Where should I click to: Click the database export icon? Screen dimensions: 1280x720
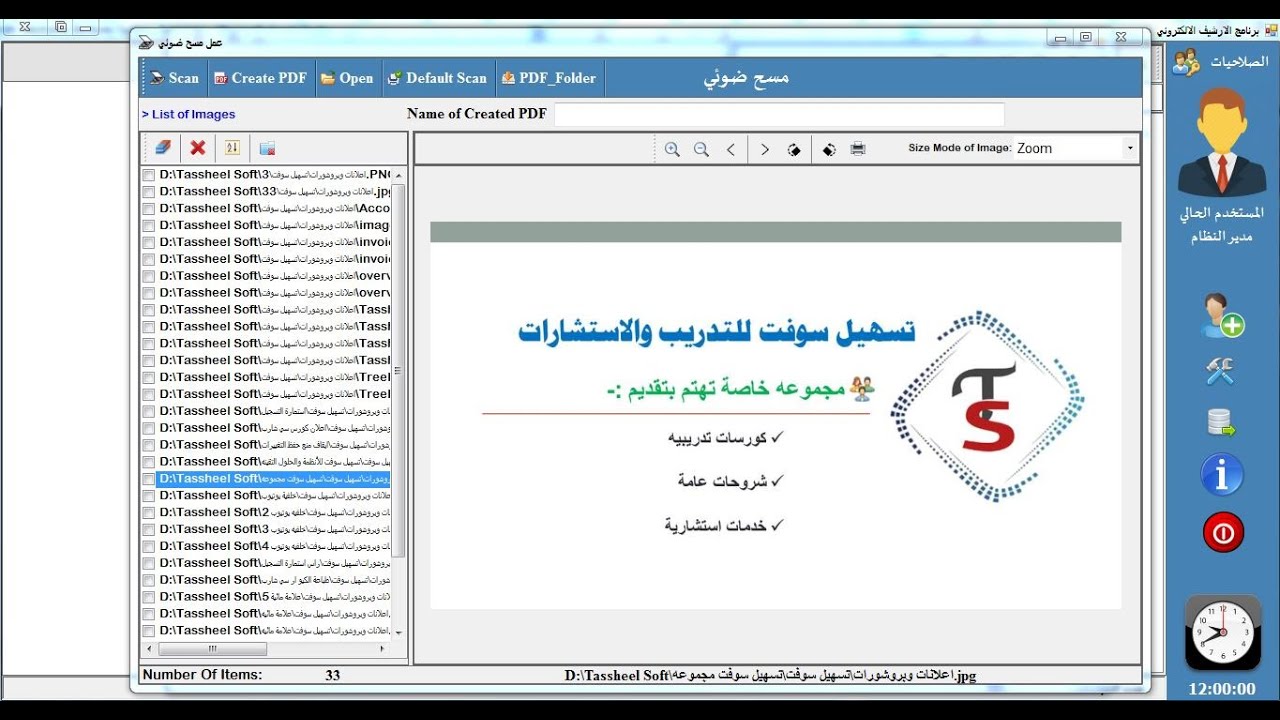[x=1221, y=423]
